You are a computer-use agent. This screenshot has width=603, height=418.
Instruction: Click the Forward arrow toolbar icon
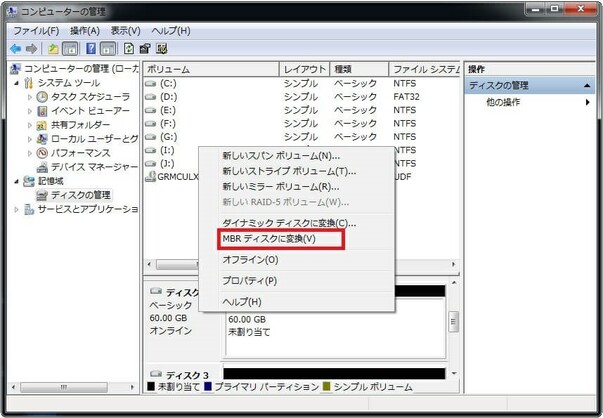(x=32, y=49)
